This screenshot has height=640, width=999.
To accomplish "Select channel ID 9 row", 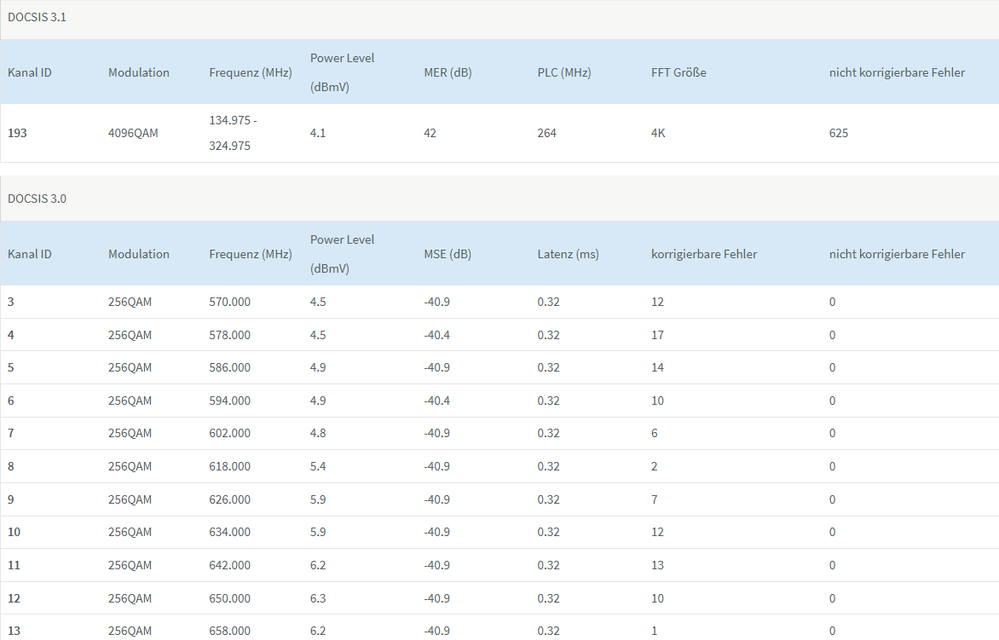I will (500, 499).
